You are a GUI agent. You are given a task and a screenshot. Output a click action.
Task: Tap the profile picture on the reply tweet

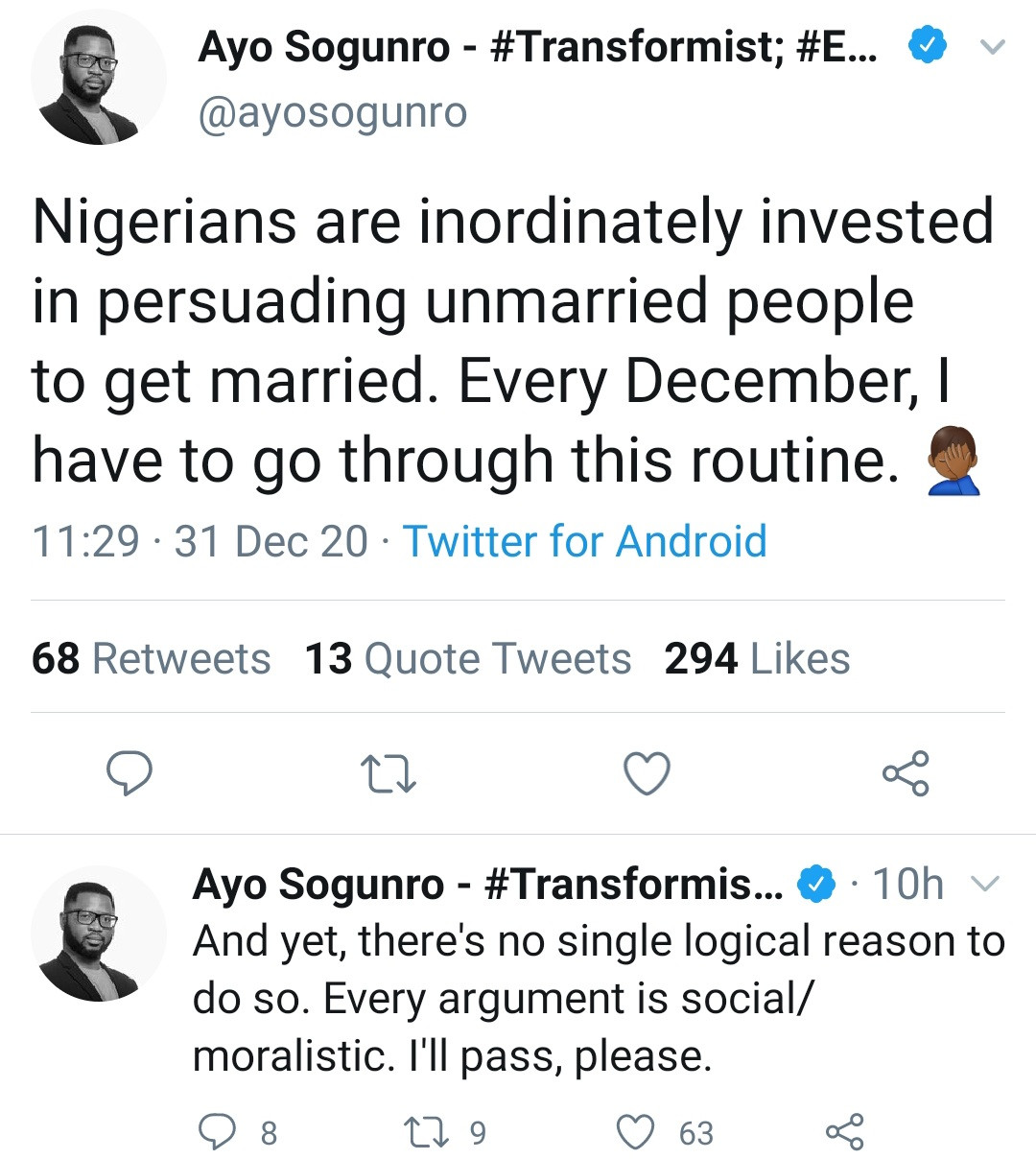click(98, 934)
